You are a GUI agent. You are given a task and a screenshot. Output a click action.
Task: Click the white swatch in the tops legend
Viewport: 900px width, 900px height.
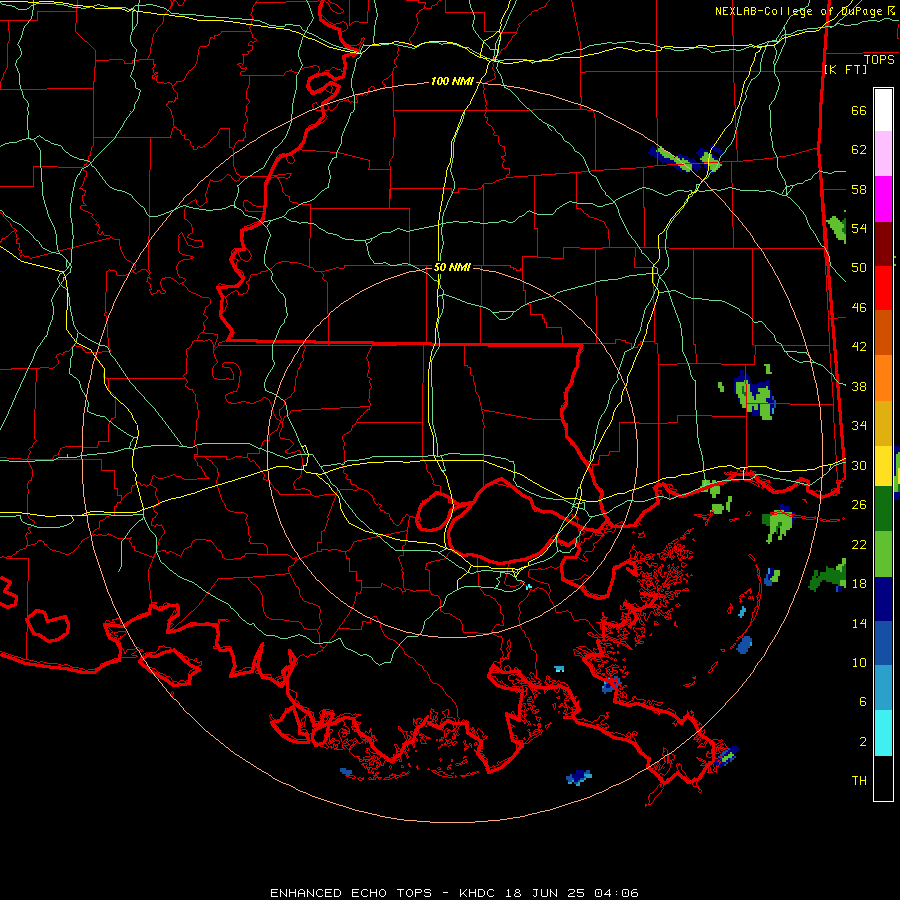(x=883, y=110)
